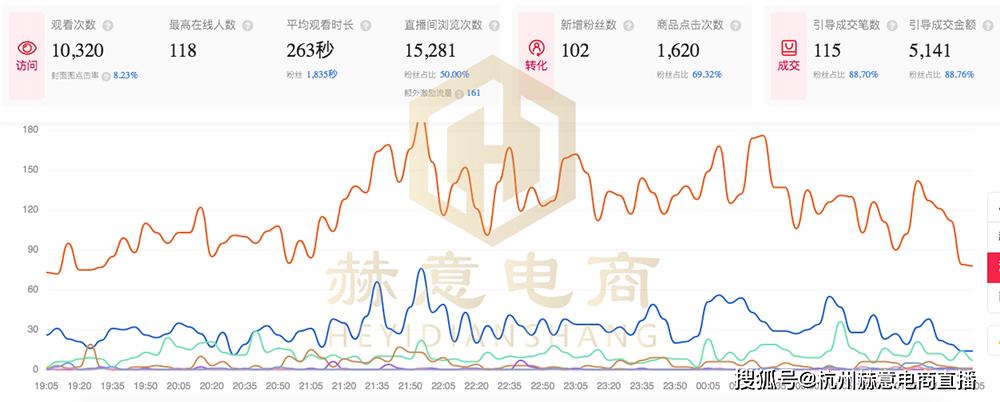Select the 观看次数 metric value 10,320

click(78, 50)
